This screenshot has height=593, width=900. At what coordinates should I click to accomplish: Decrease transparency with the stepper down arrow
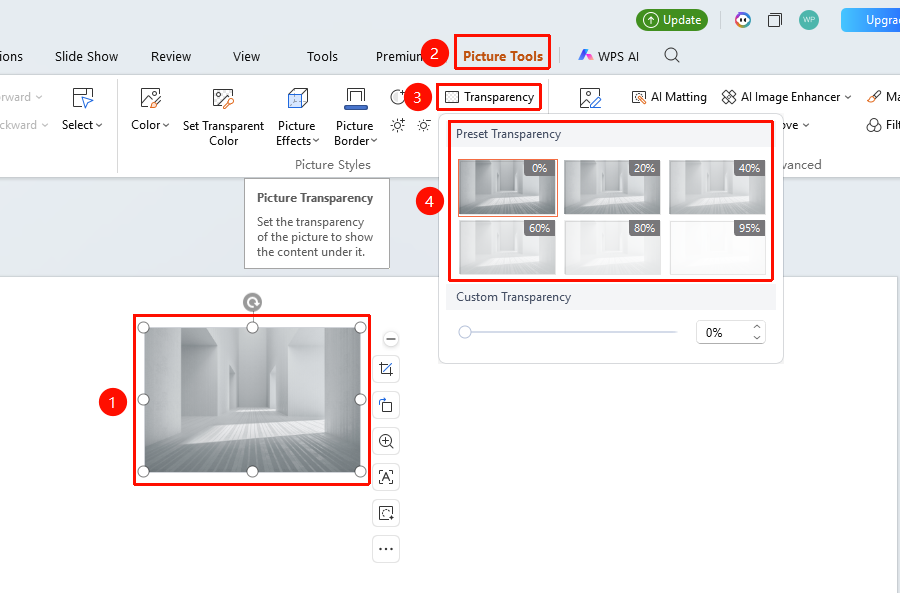pos(757,338)
